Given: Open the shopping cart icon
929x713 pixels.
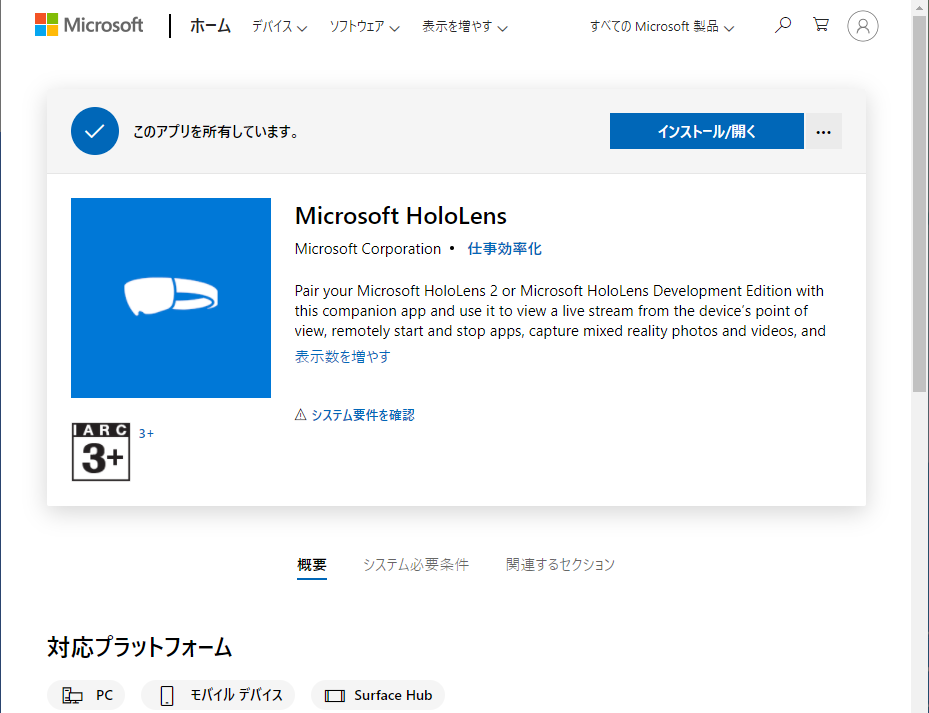Looking at the screenshot, I should (821, 25).
